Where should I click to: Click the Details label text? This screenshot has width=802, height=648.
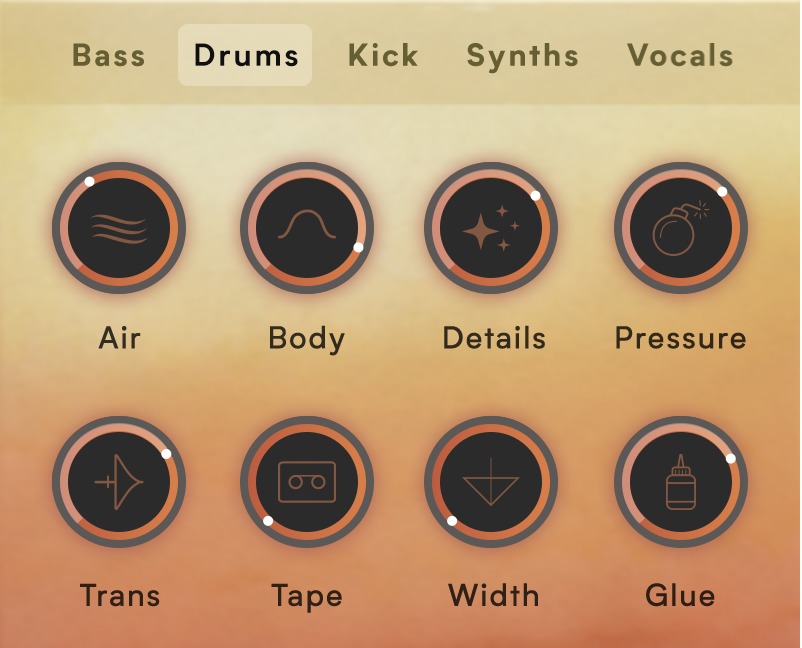tap(494, 338)
